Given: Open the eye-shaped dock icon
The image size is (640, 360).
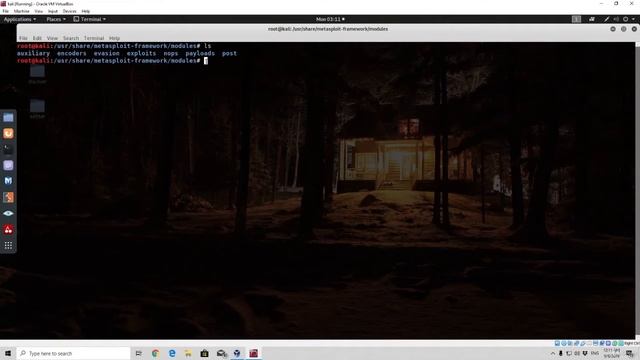Looking at the screenshot, I should tap(8, 213).
